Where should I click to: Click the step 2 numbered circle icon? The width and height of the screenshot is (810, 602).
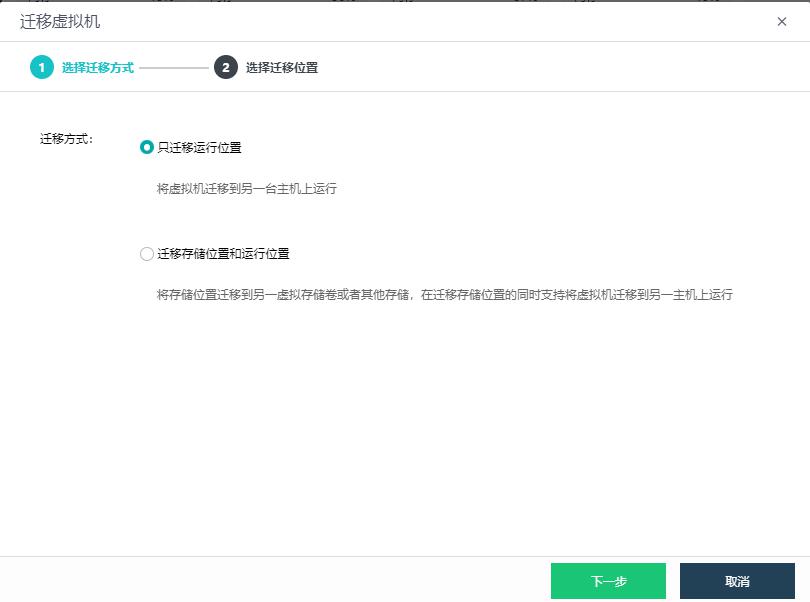(226, 68)
